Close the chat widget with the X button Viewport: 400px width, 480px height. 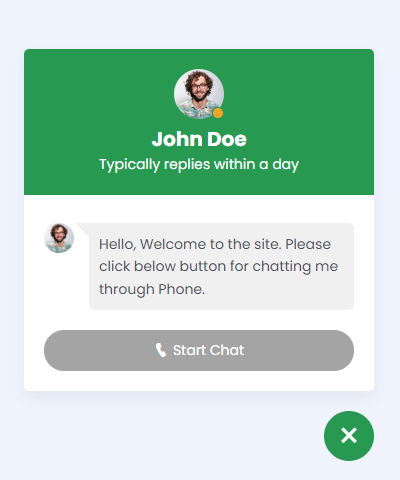click(x=349, y=436)
